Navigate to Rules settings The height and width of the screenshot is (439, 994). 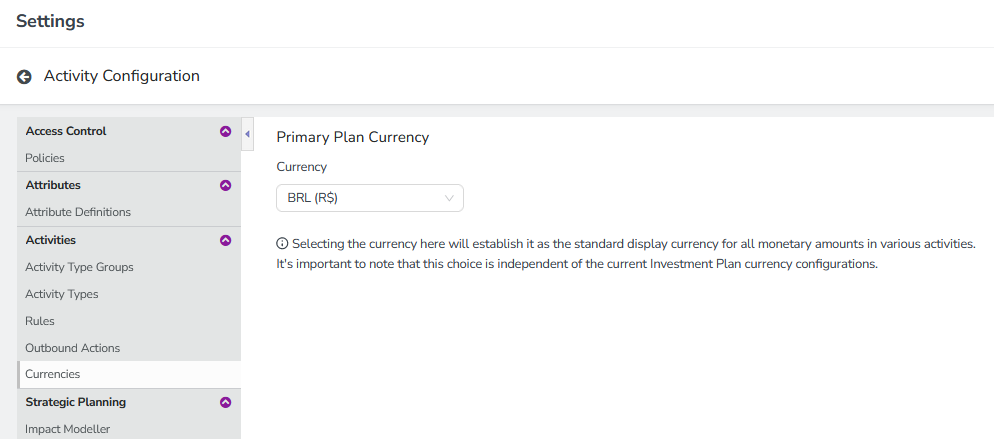[x=40, y=321]
